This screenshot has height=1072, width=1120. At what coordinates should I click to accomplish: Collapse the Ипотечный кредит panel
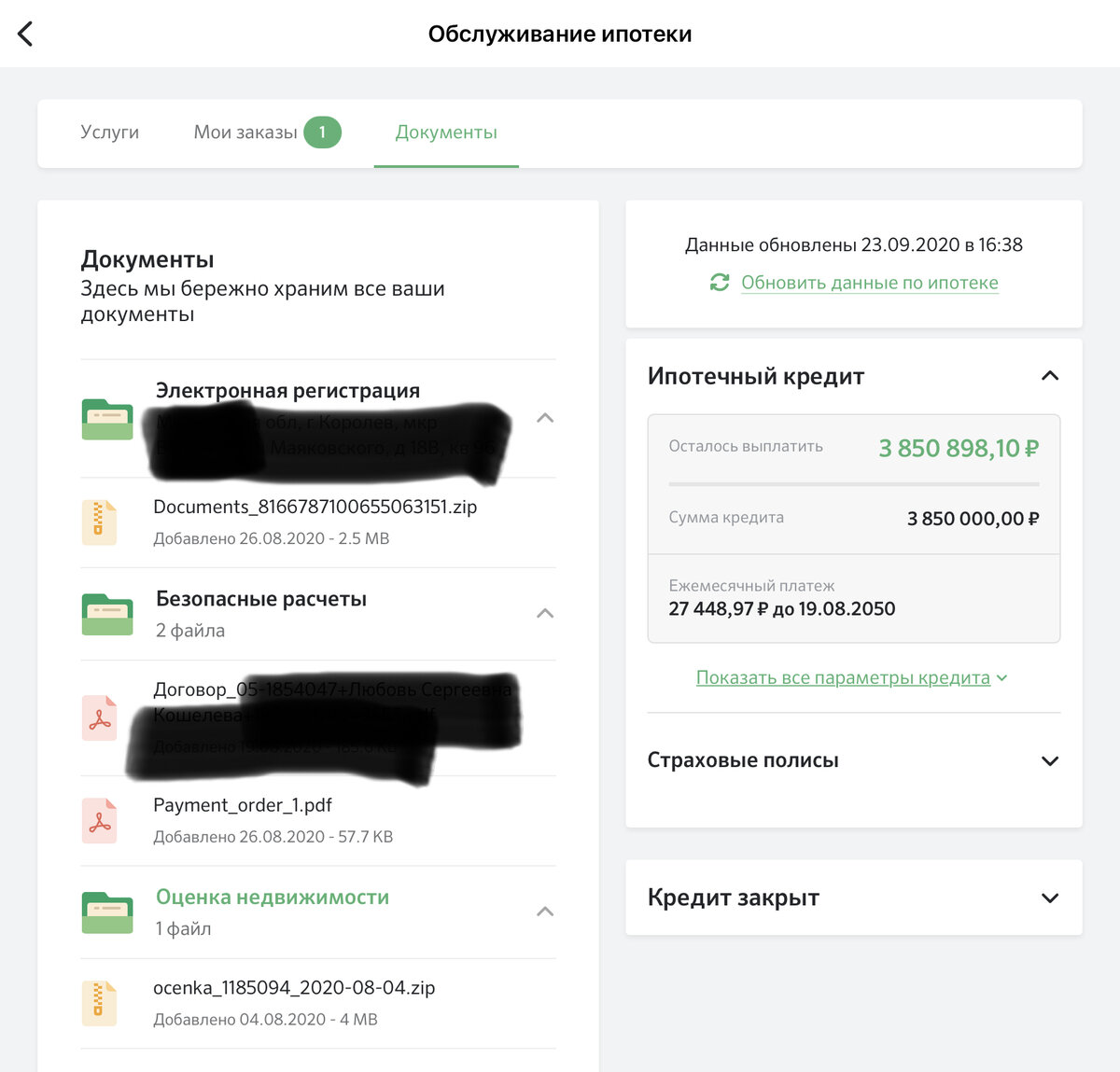point(1050,376)
